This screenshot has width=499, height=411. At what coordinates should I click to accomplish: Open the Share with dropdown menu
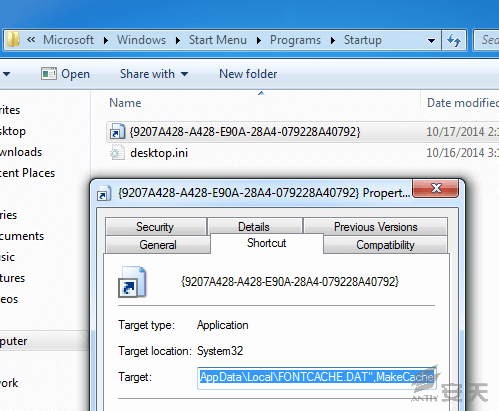click(154, 74)
